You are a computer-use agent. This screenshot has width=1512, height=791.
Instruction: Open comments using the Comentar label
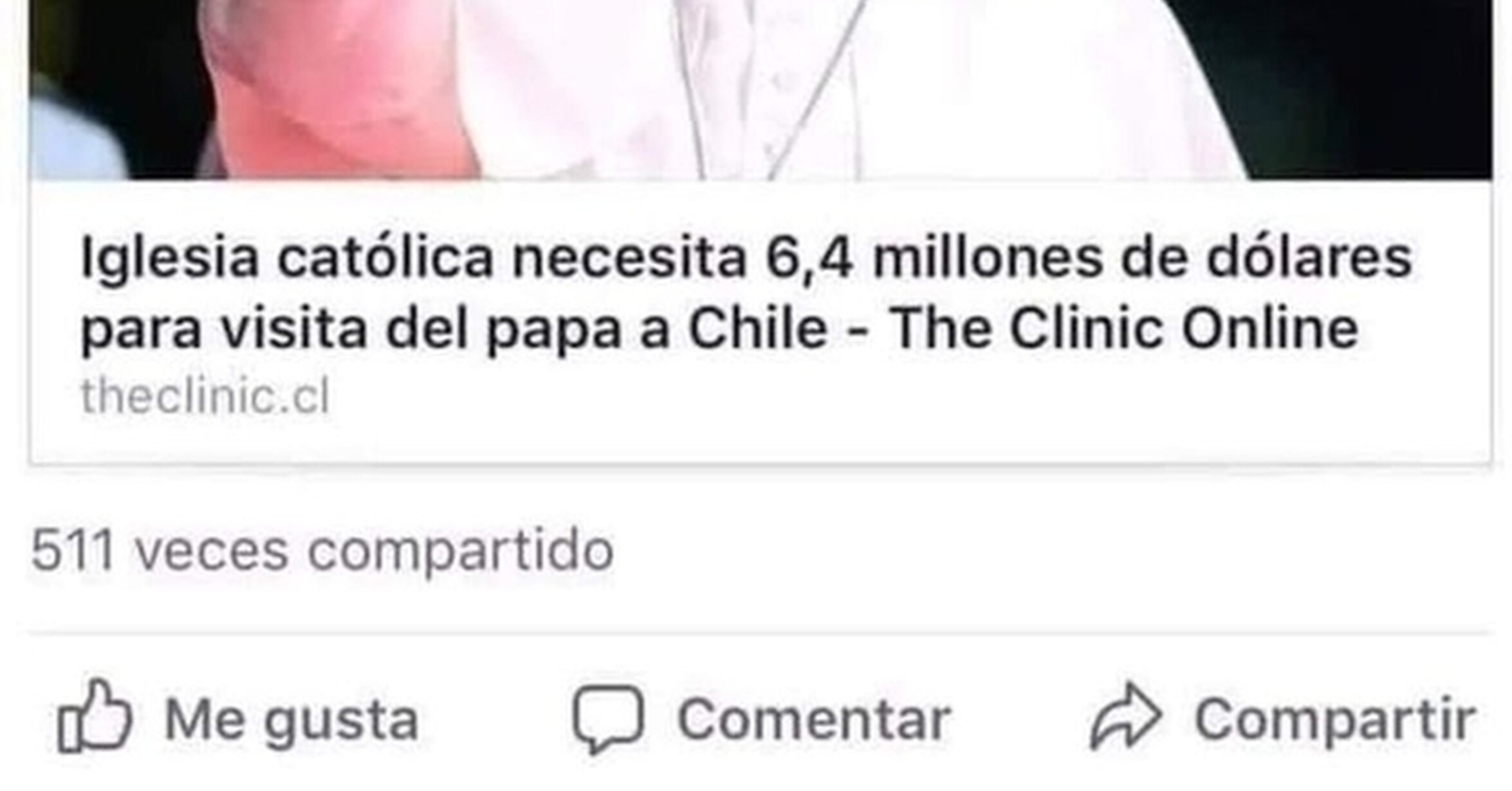point(814,719)
